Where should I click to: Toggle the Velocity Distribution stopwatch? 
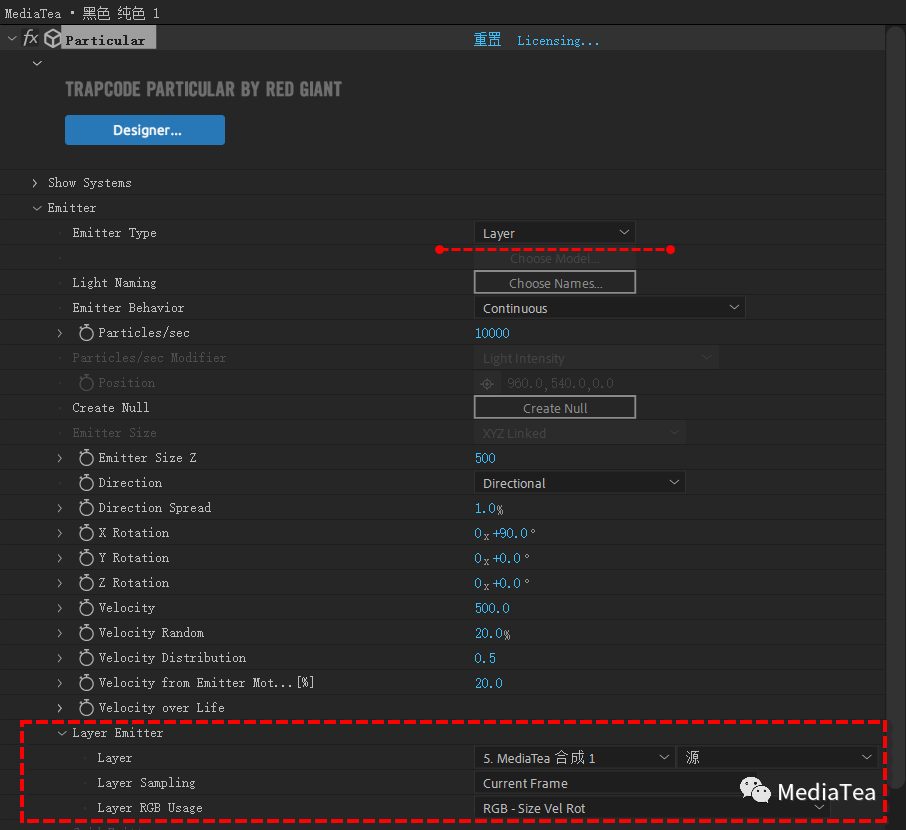tap(86, 658)
